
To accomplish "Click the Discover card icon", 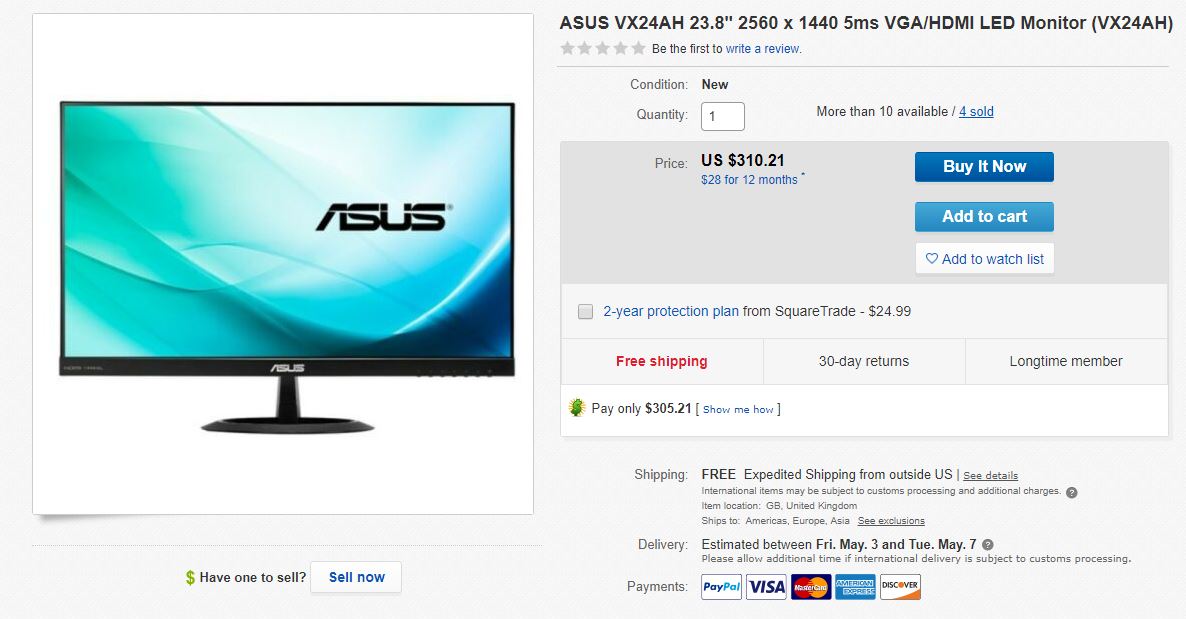I will (900, 586).
